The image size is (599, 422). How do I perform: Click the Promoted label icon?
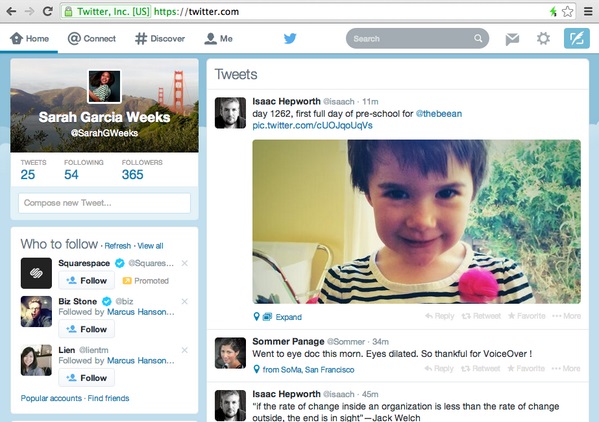tap(127, 281)
